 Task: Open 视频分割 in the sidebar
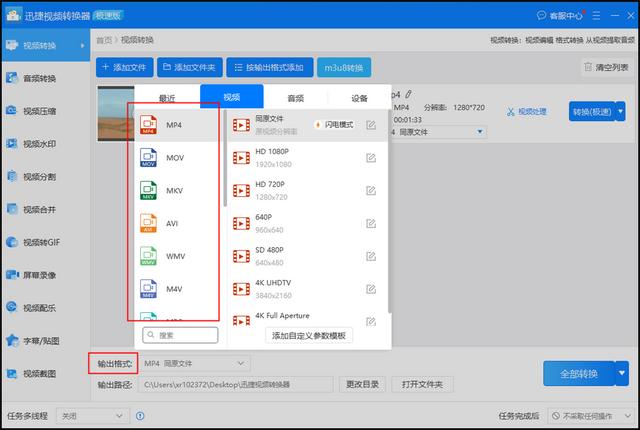45,177
